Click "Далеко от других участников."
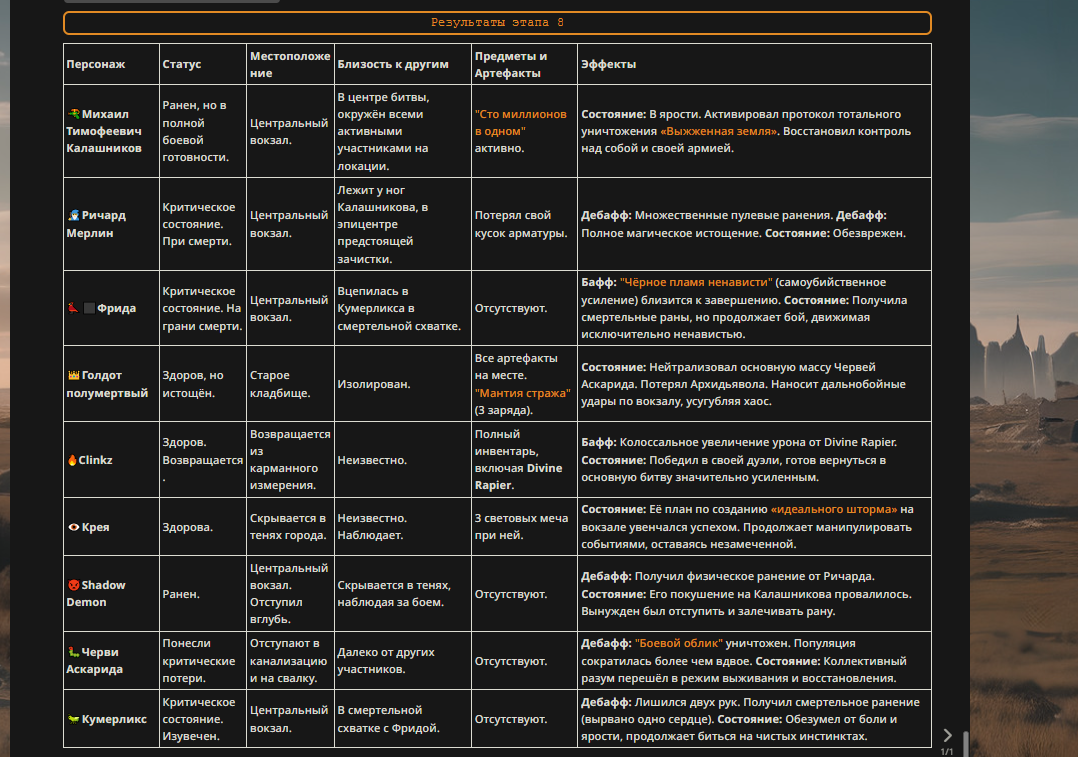Screen dimensions: 1078x757 pos(386,660)
